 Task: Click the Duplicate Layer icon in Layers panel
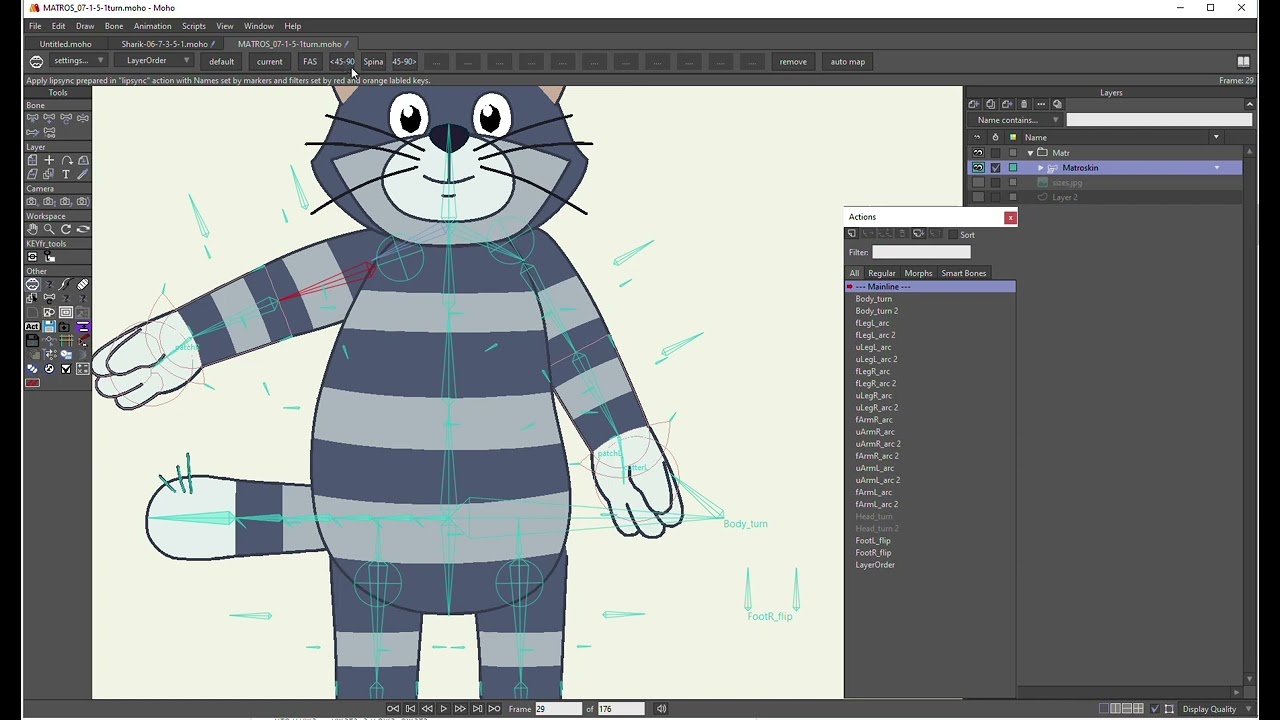[x=990, y=104]
